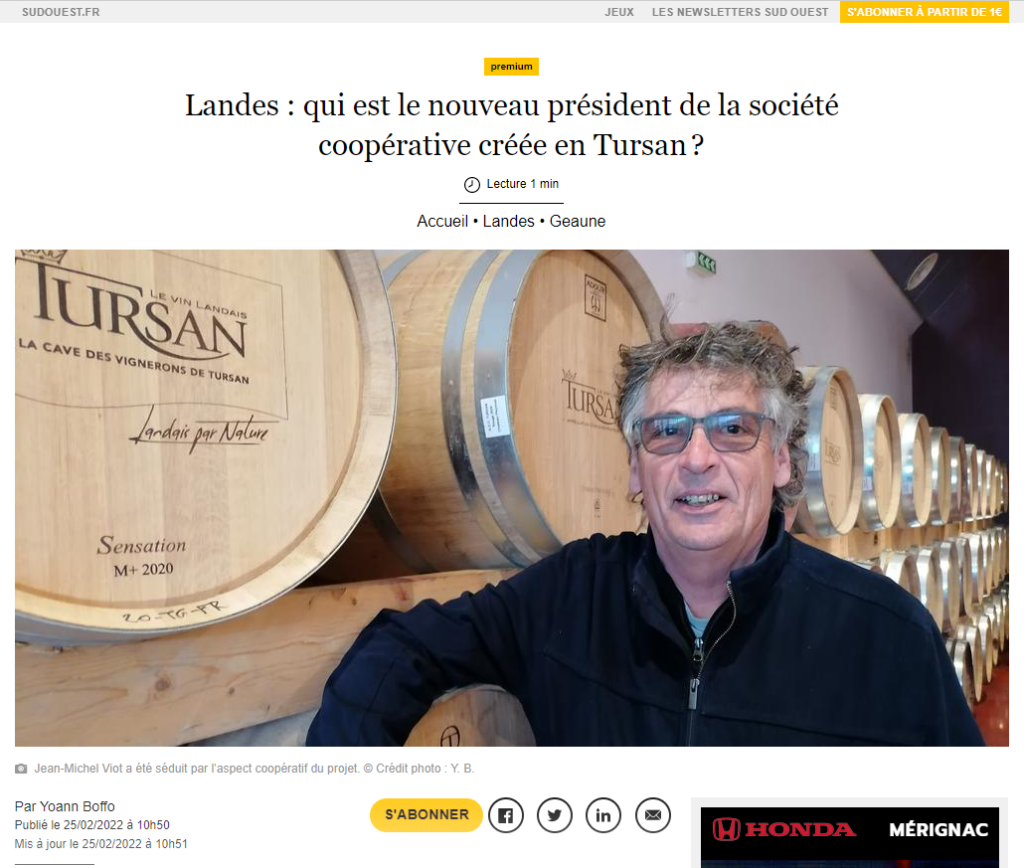The image size is (1024, 868).
Task: Click the camera icon by the photo caption
Action: pos(21,769)
